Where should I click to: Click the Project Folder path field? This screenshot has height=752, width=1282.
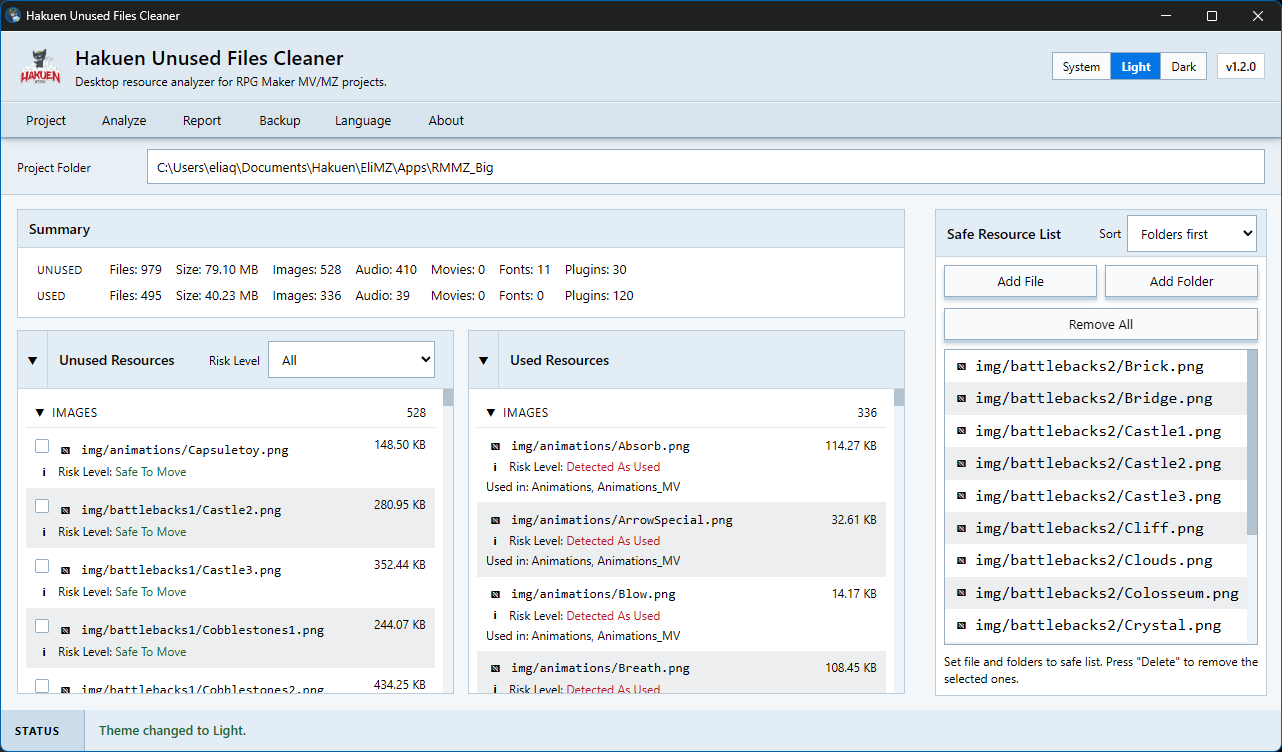pyautogui.click(x=706, y=168)
